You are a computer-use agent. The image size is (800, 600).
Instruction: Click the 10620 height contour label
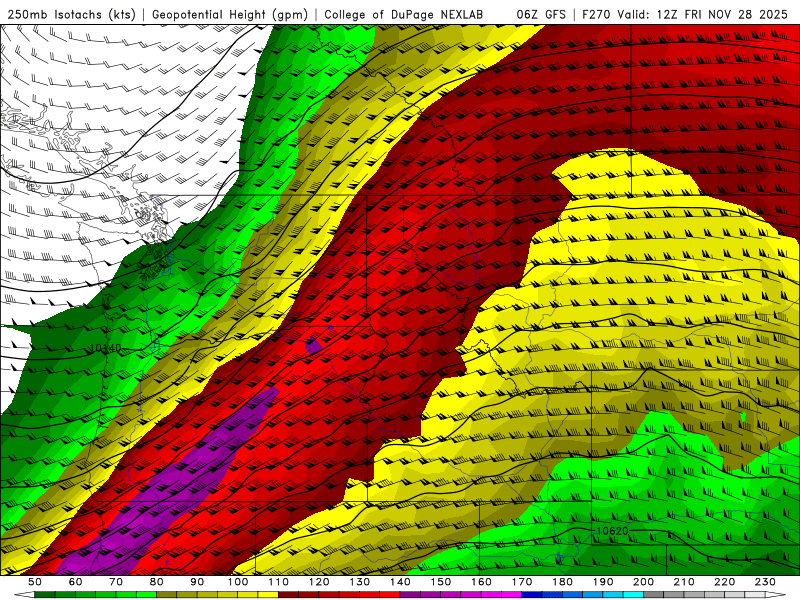pyautogui.click(x=612, y=531)
